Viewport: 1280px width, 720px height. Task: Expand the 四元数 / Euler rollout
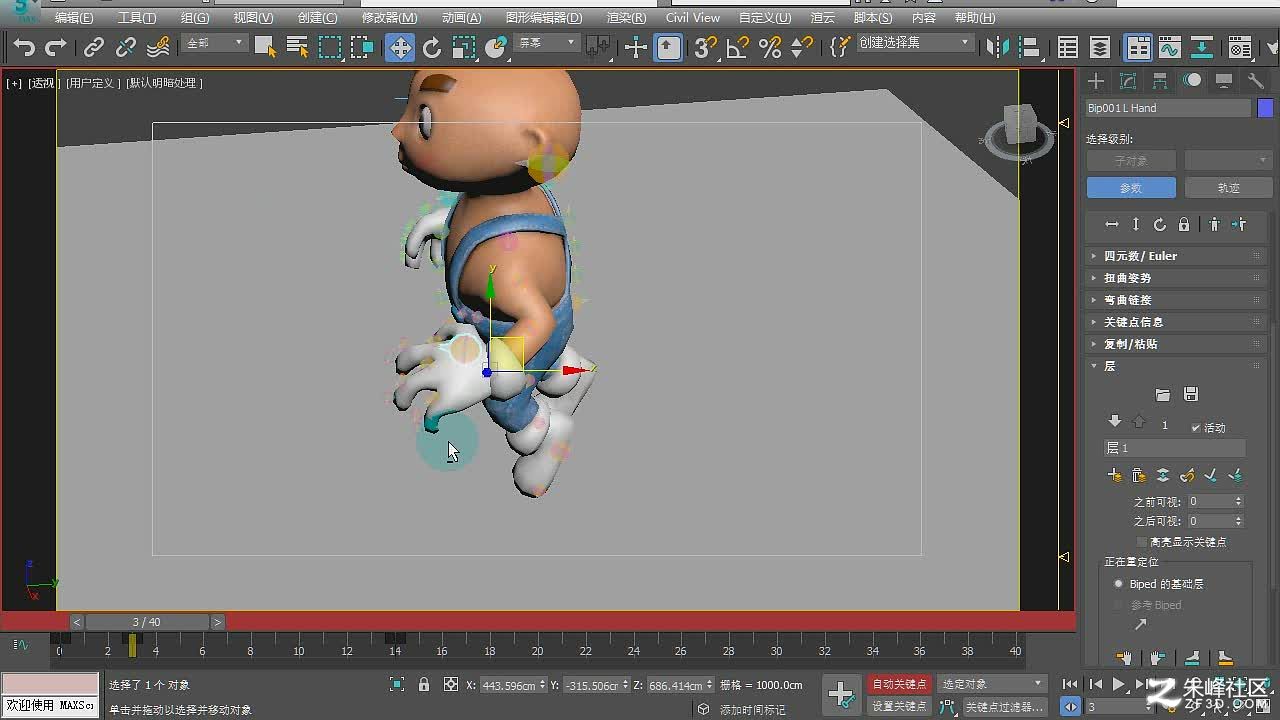[x=1176, y=256]
